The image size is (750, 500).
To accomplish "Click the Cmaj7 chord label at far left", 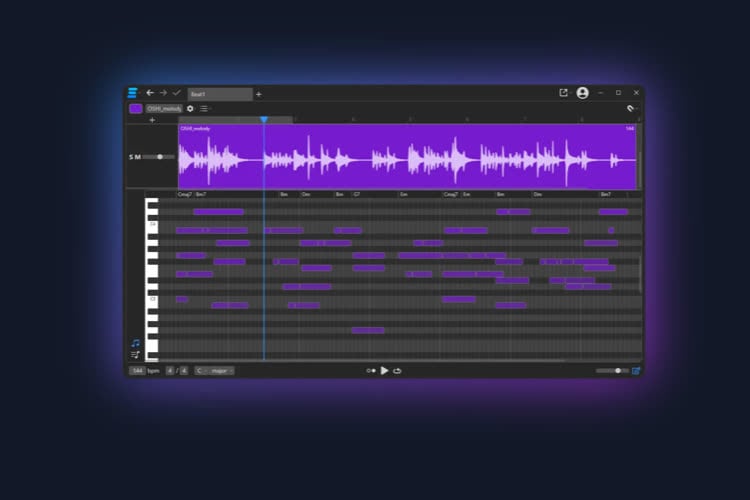I will (185, 194).
